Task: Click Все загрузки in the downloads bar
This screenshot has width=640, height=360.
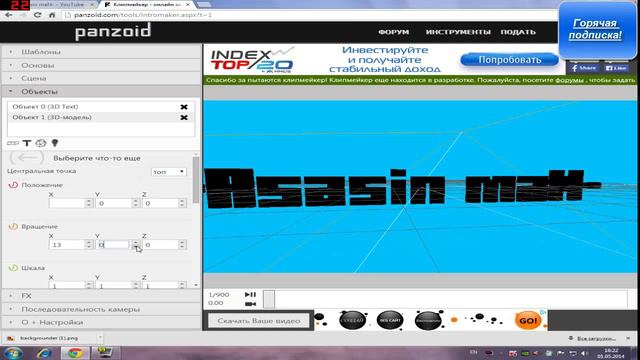Action: coord(592,338)
